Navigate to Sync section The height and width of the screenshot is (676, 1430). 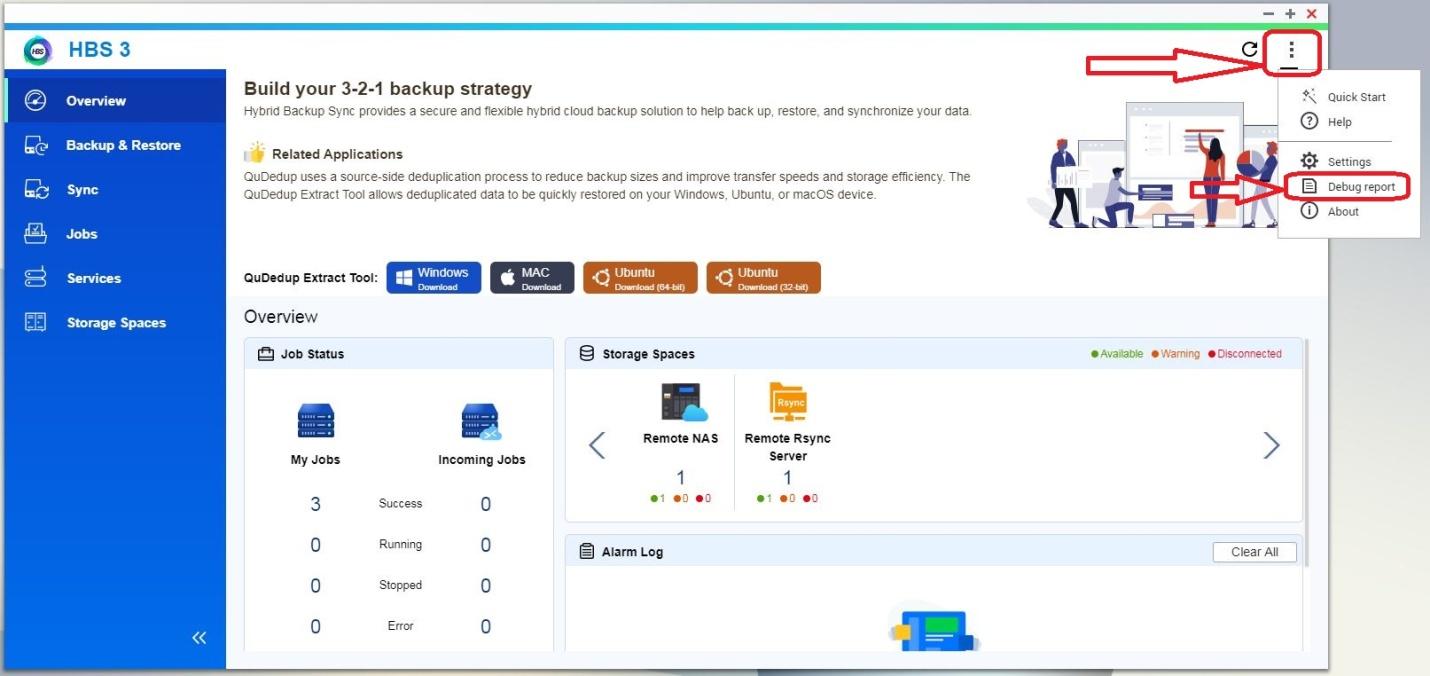pos(115,190)
